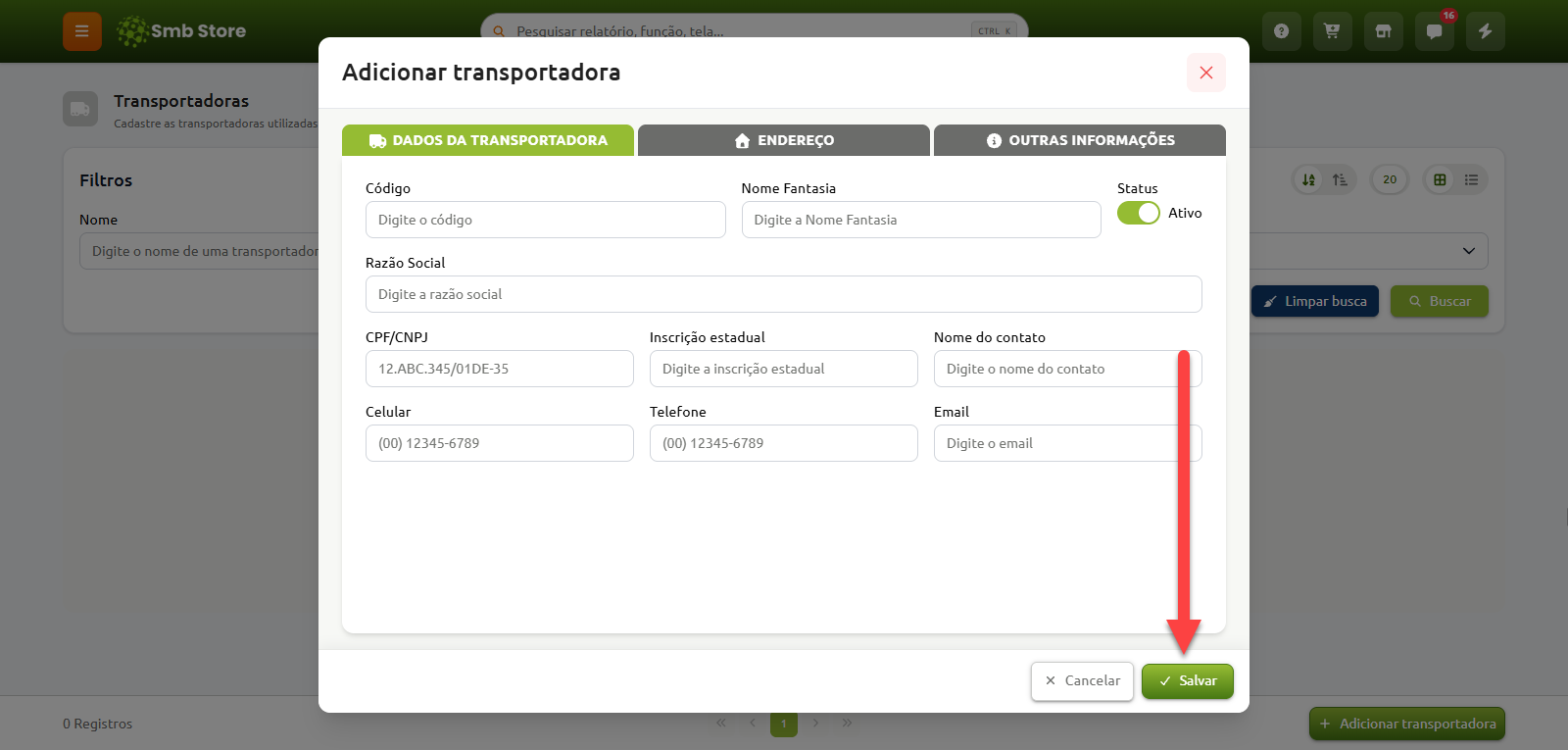
Task: Switch to list view
Action: [1471, 179]
